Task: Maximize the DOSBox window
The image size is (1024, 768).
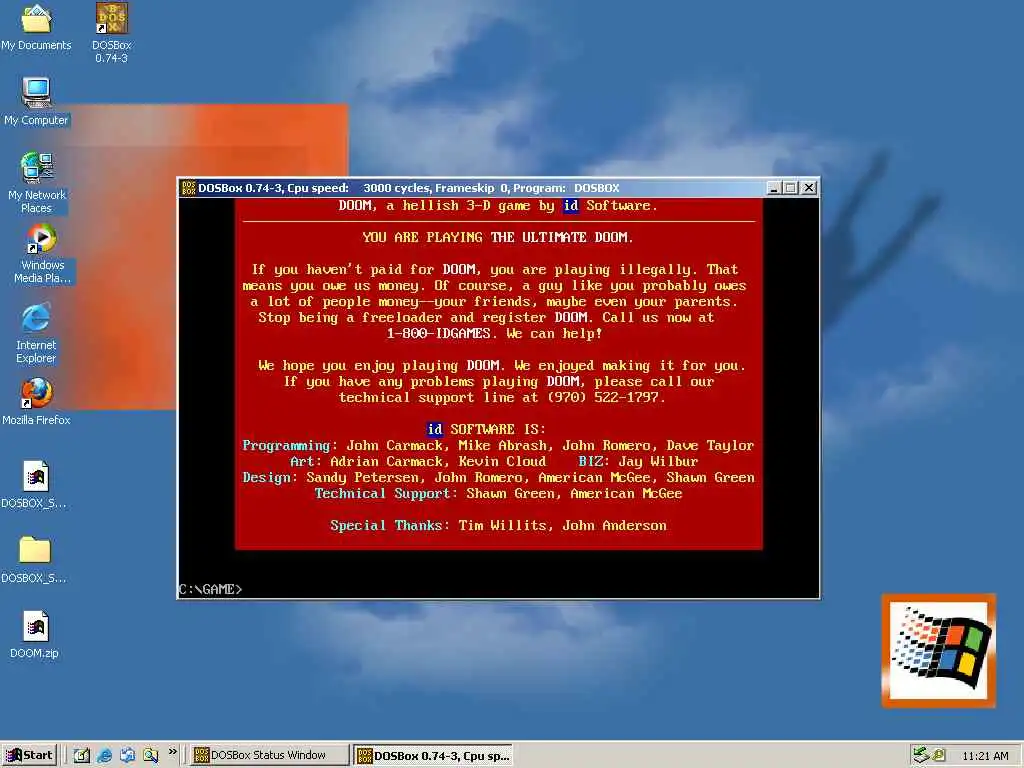Action: [x=791, y=188]
